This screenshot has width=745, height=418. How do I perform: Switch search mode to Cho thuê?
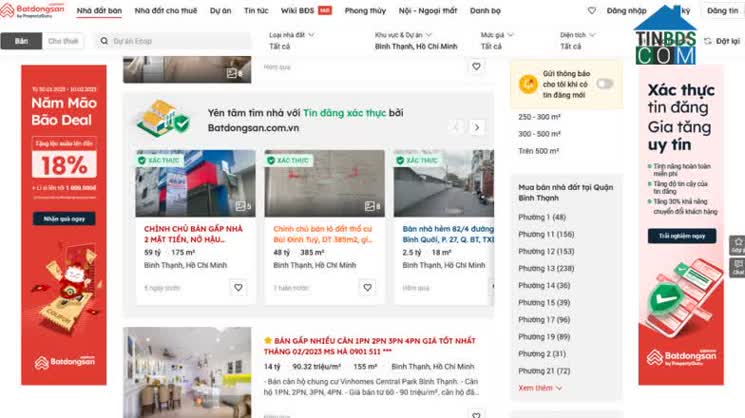click(63, 41)
